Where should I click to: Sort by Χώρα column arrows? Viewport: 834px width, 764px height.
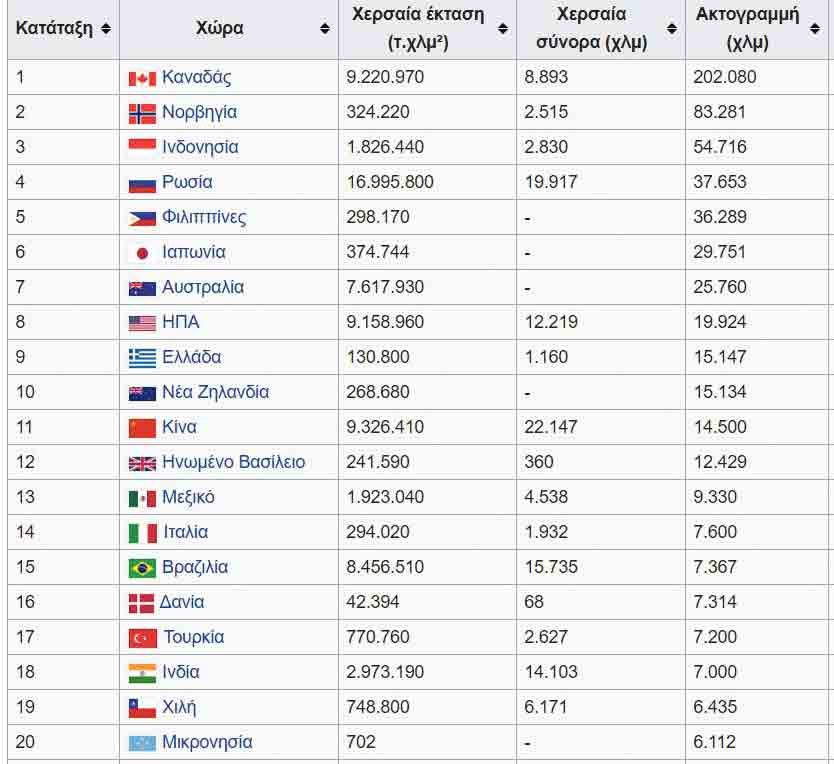coord(325,29)
